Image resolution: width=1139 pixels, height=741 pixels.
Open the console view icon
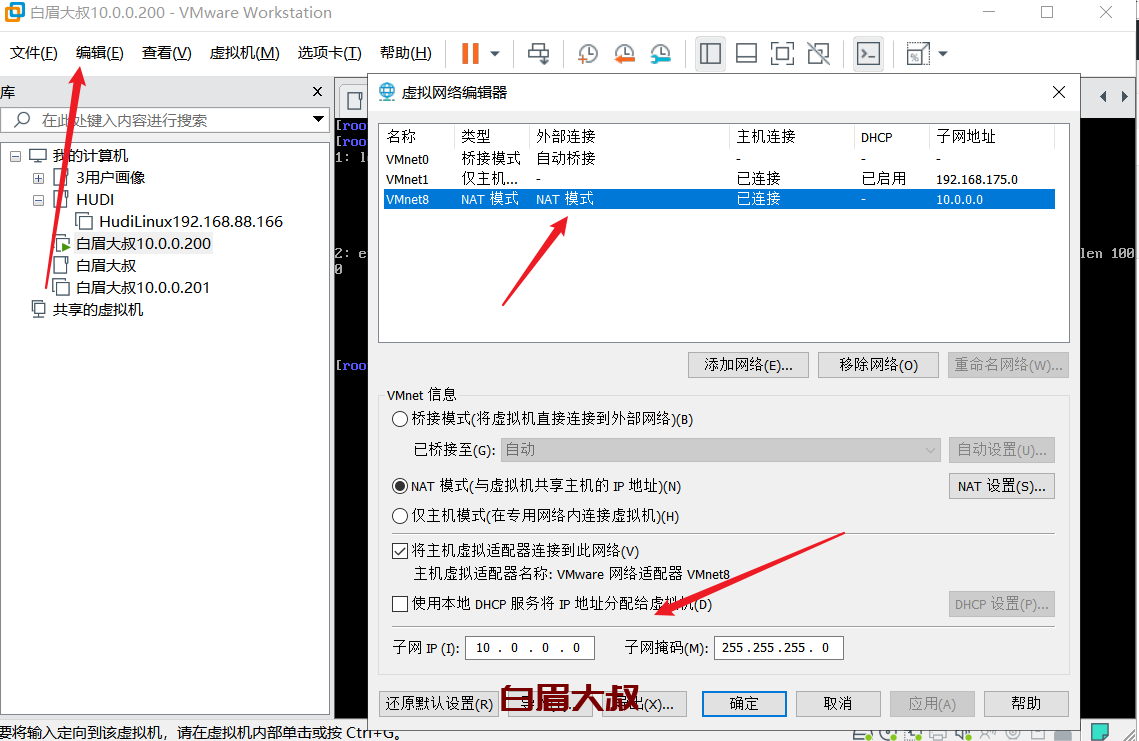(869, 54)
